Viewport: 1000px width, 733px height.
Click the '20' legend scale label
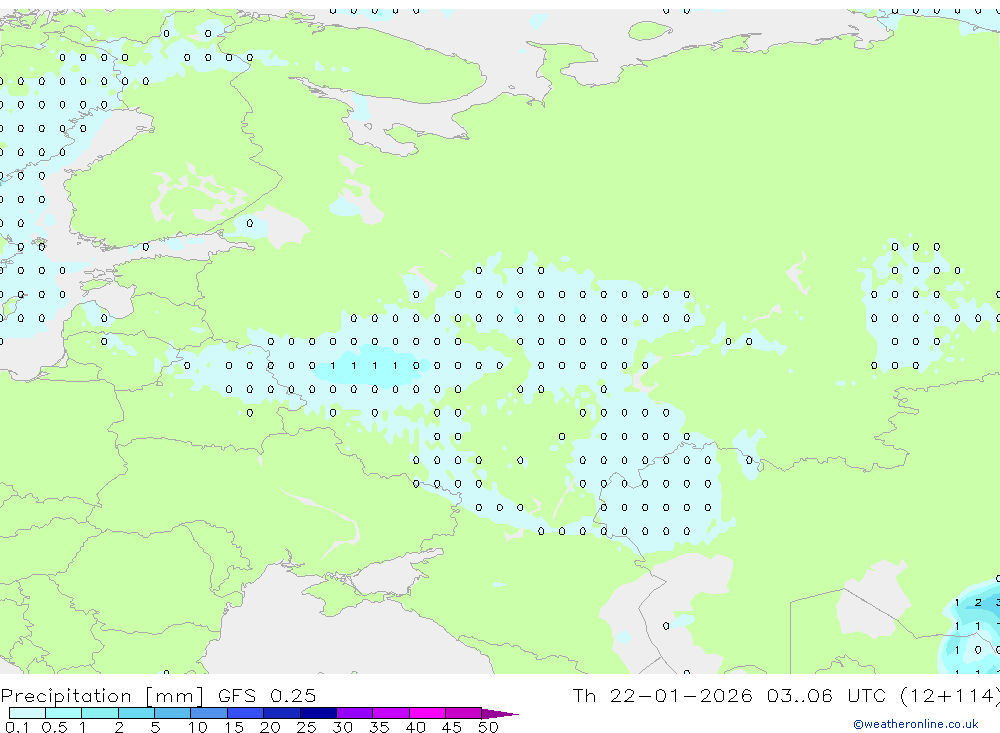click(x=270, y=727)
